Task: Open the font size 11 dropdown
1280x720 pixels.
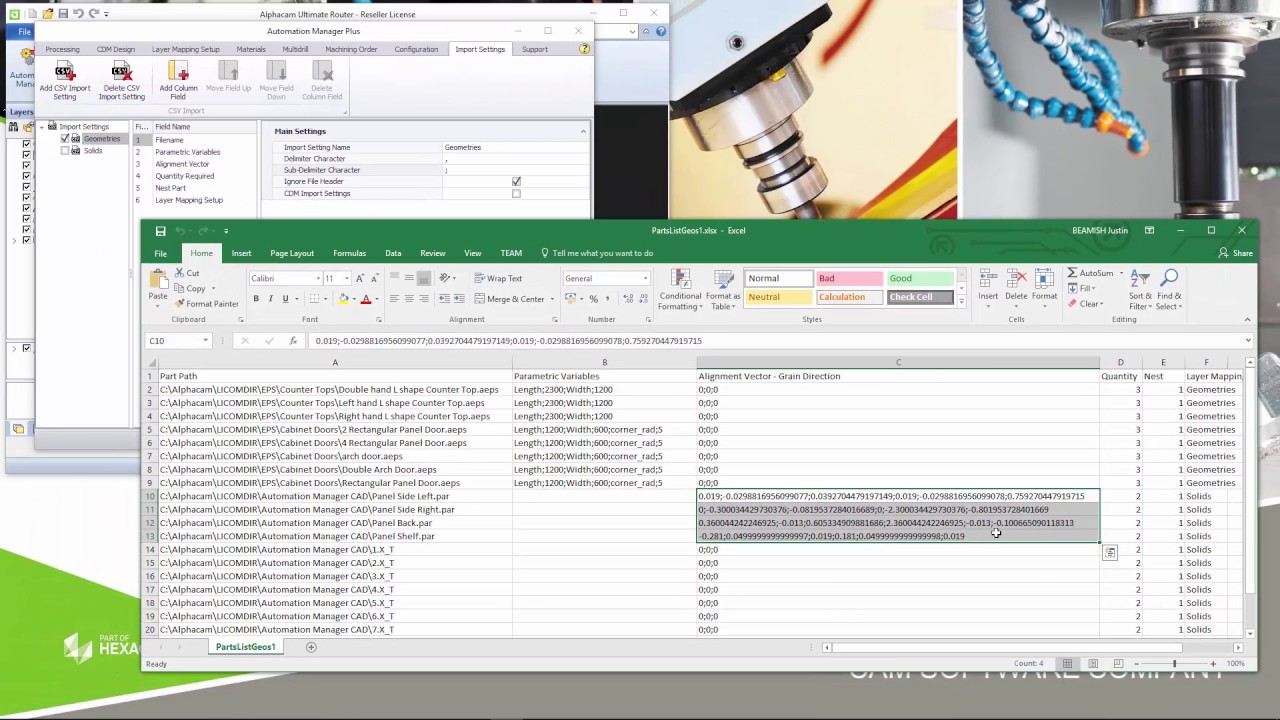Action: 346,279
